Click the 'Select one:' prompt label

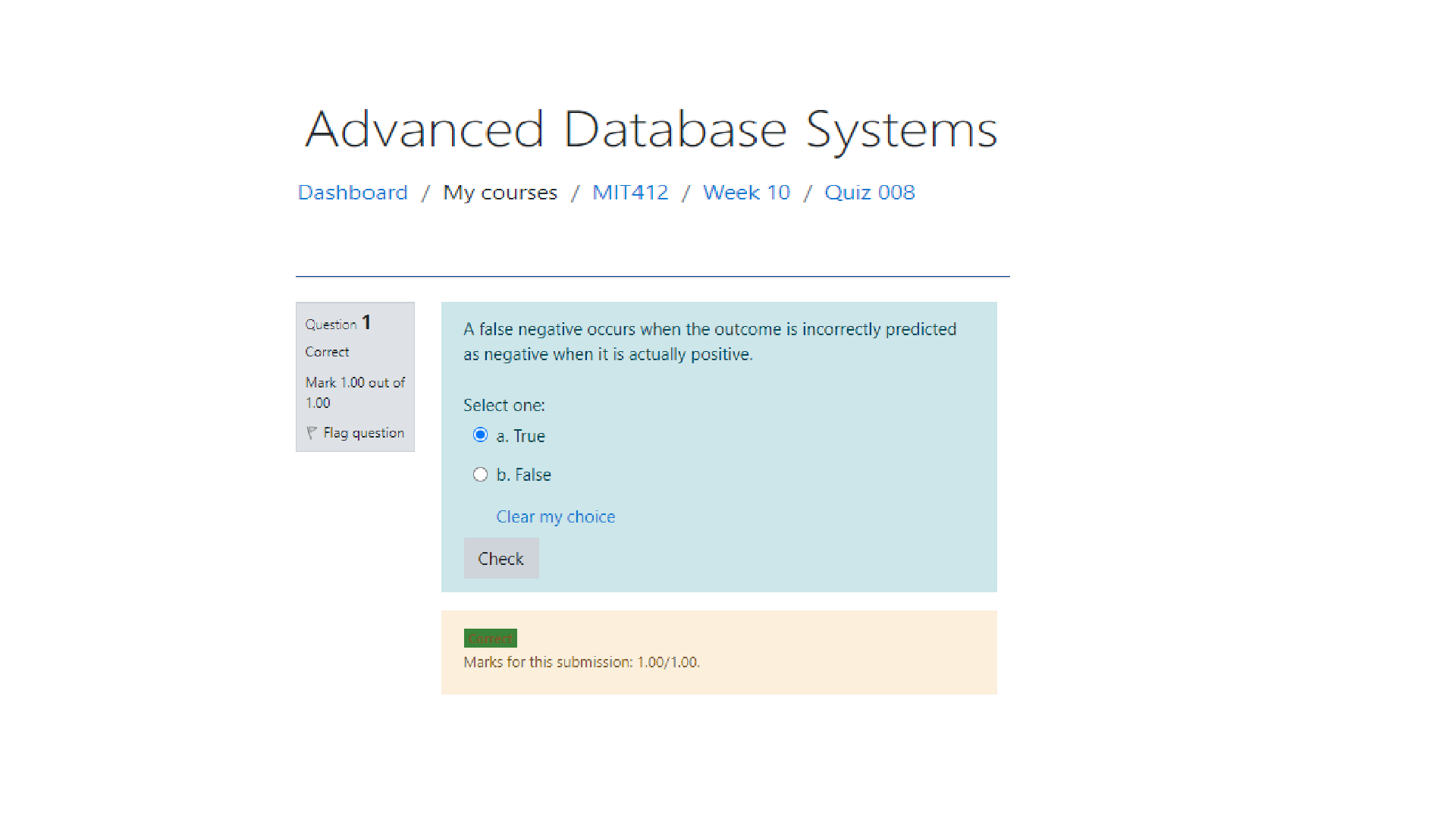click(504, 406)
